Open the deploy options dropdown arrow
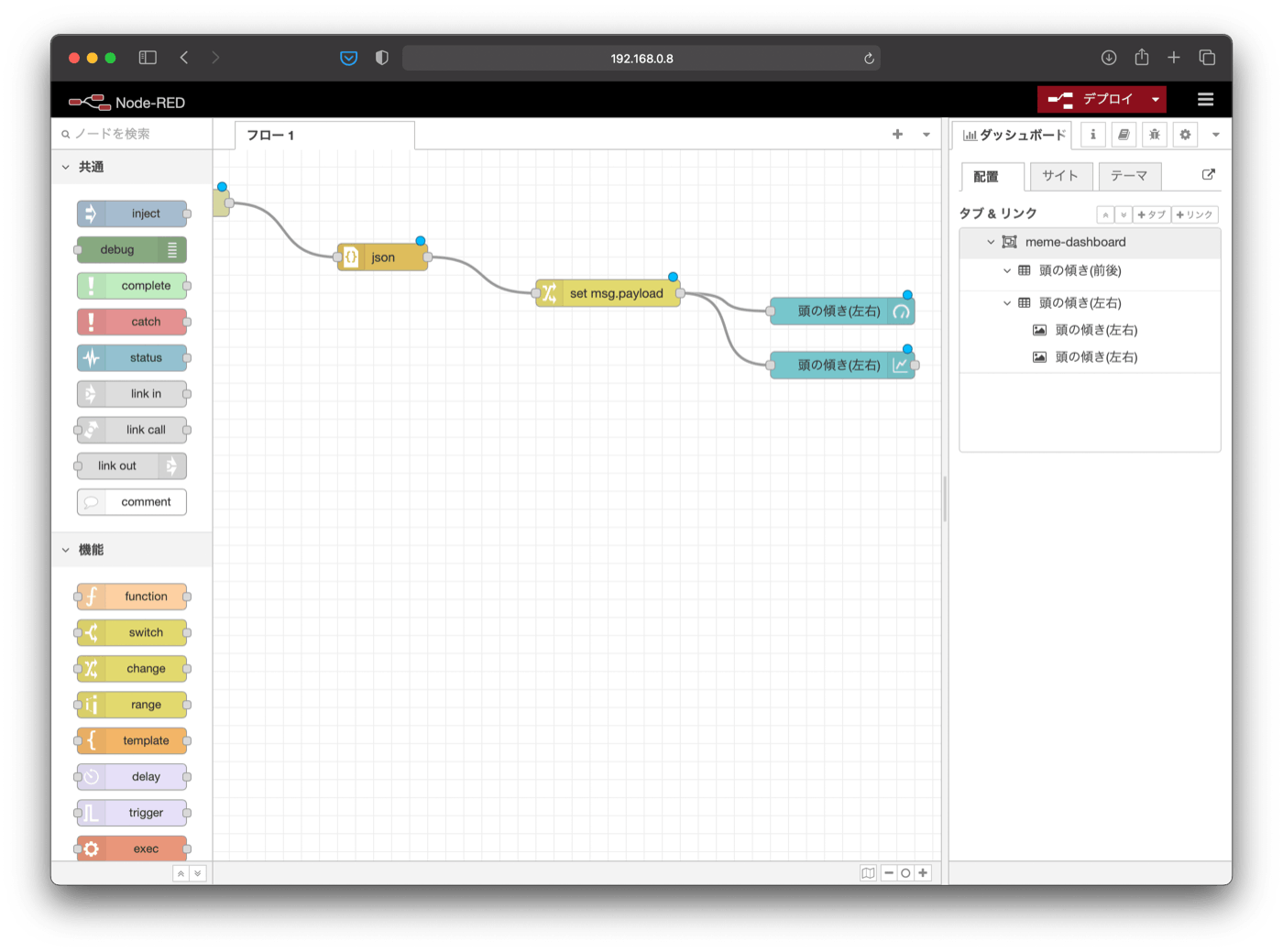The width and height of the screenshot is (1283, 952). (1156, 99)
